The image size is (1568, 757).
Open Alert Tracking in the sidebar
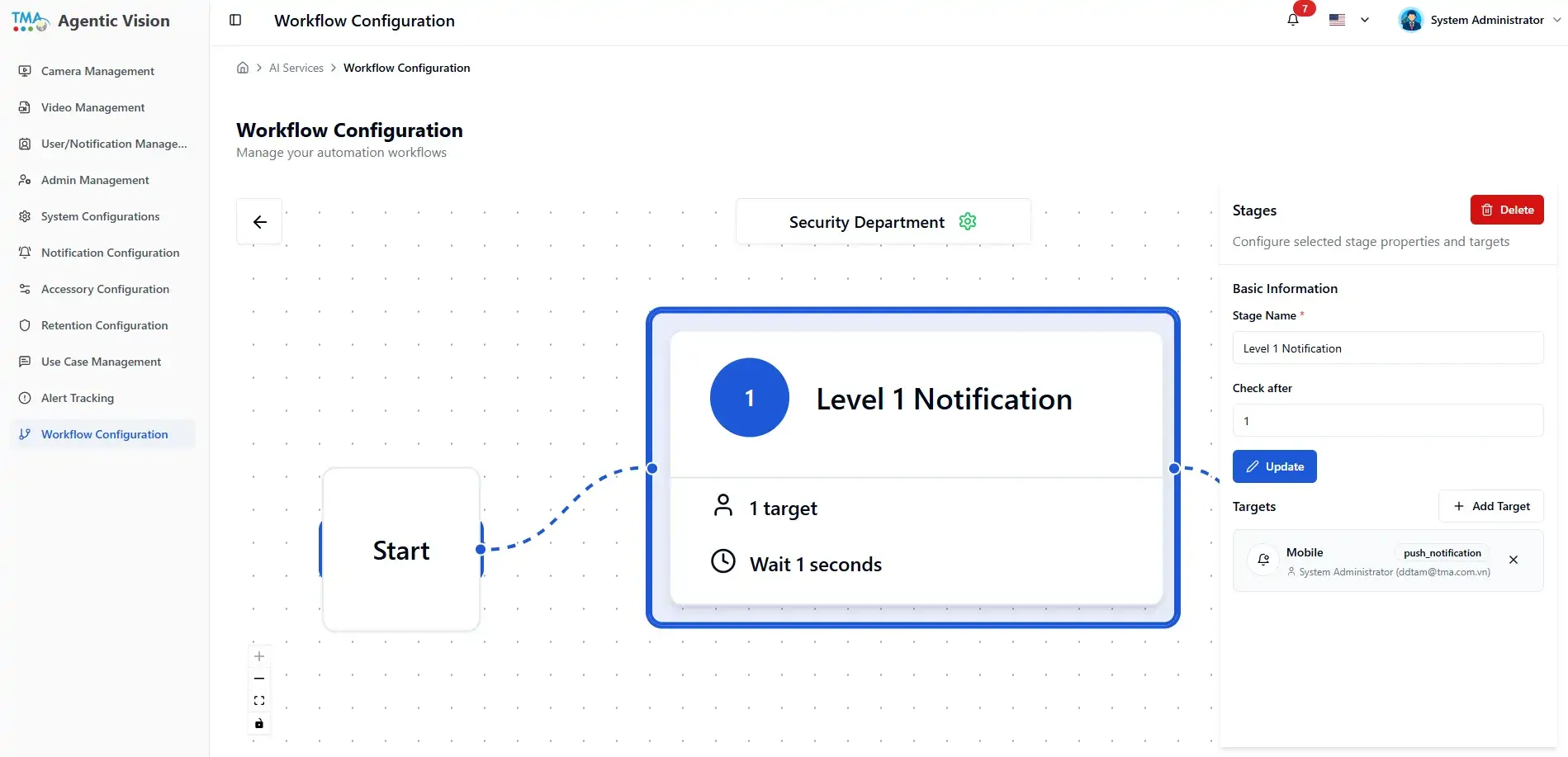[78, 398]
